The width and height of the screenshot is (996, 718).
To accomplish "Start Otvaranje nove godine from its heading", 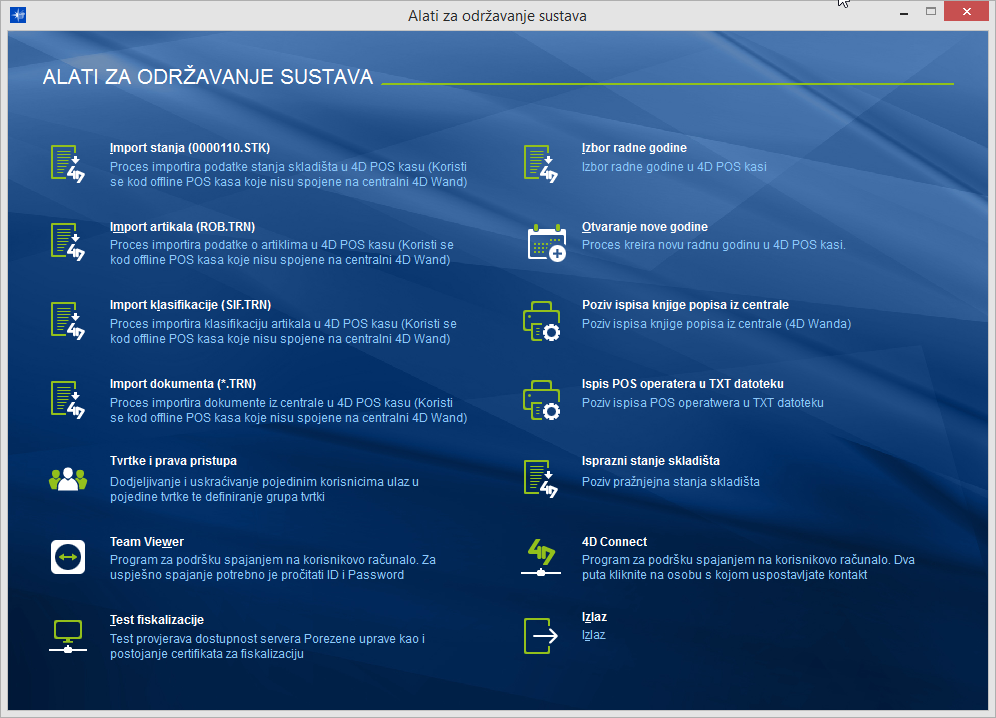I will coord(645,227).
